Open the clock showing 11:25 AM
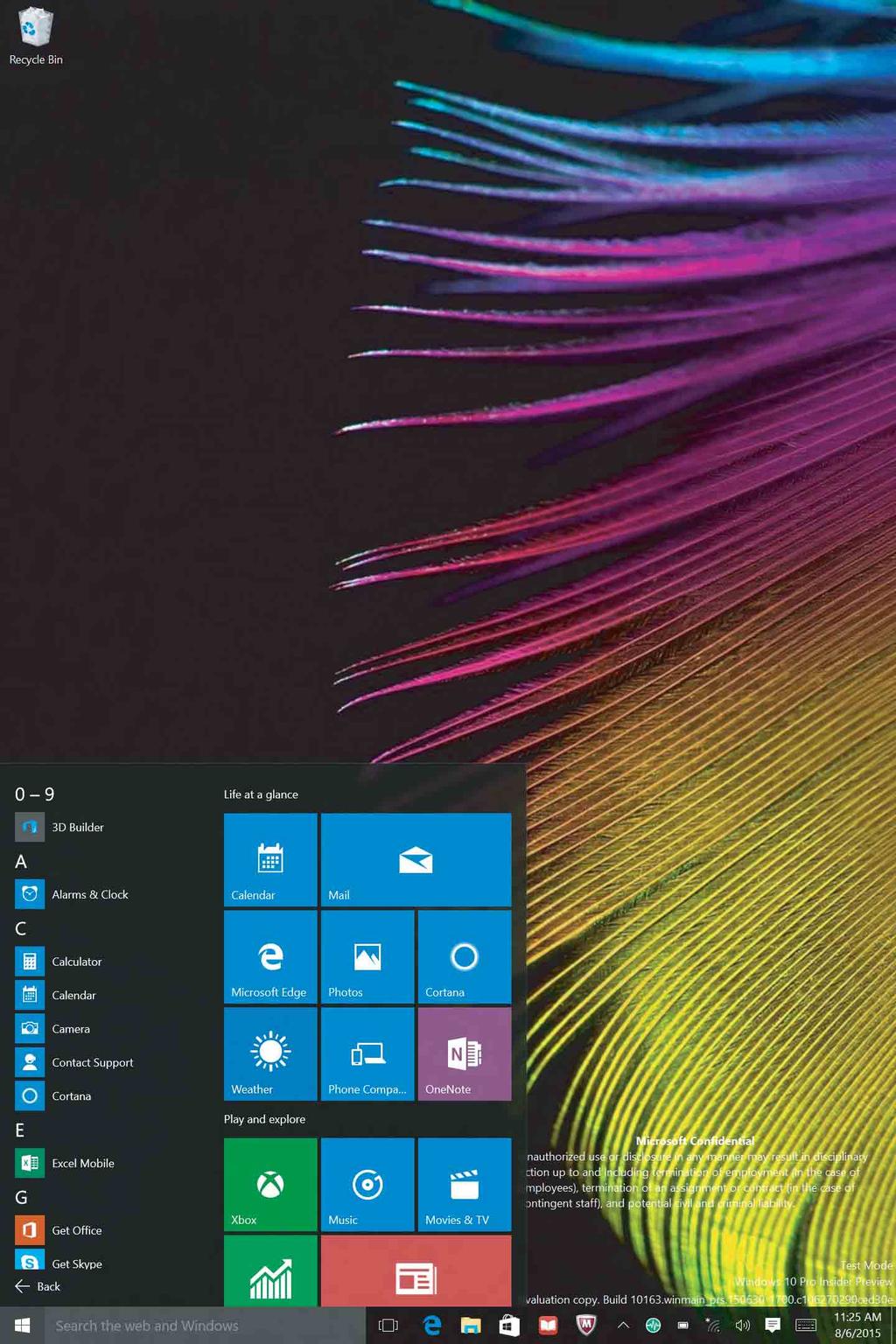The height and width of the screenshot is (1344, 896). tap(857, 1326)
